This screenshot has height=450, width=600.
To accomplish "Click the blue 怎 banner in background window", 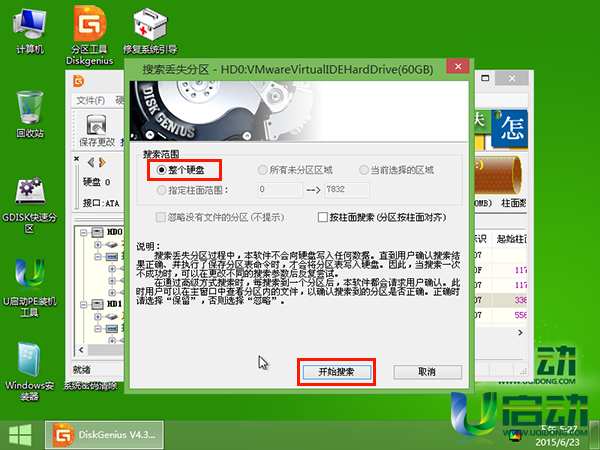I will click(x=510, y=129).
